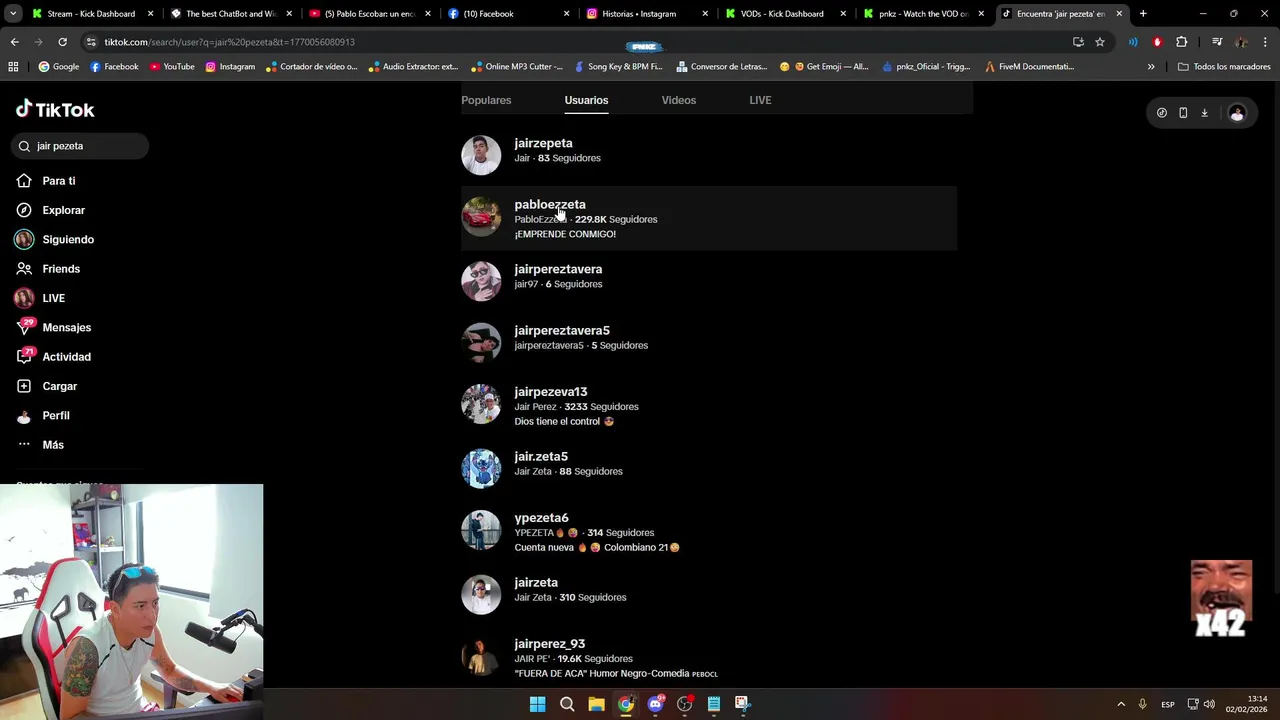
Task: Open jairzepeta profile avatar
Action: point(481,155)
